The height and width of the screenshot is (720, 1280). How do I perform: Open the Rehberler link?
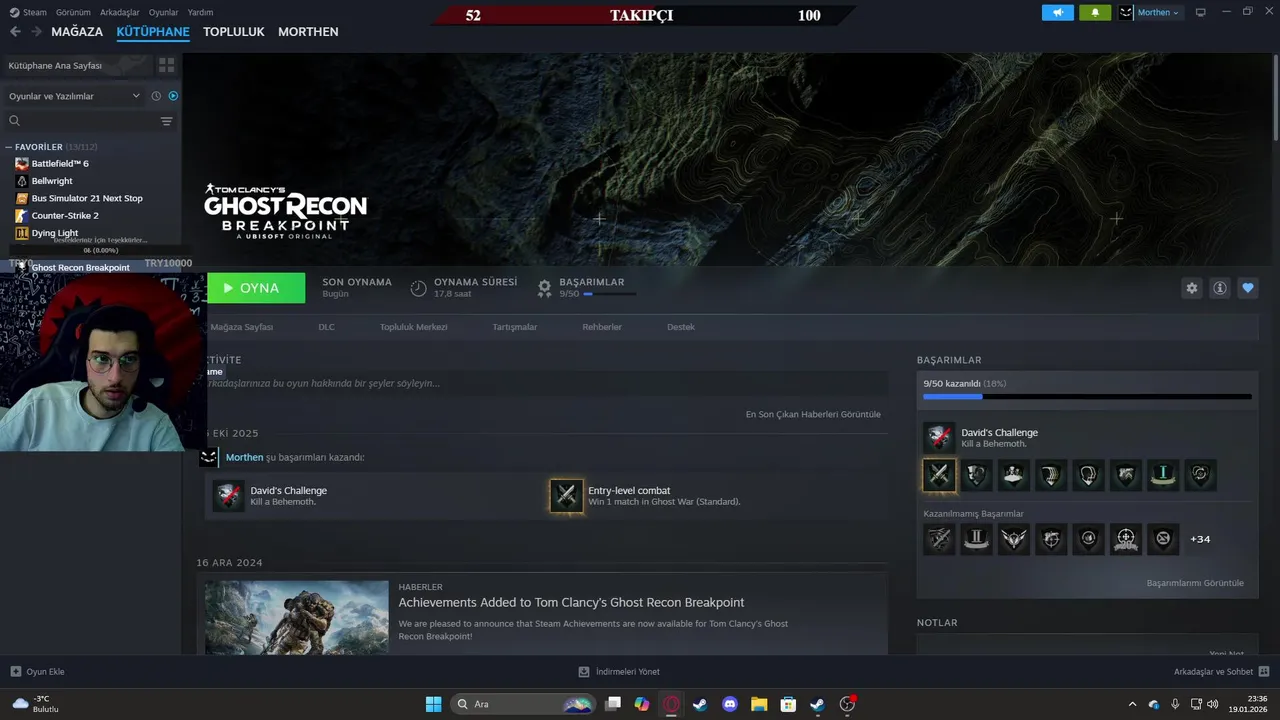(x=602, y=327)
